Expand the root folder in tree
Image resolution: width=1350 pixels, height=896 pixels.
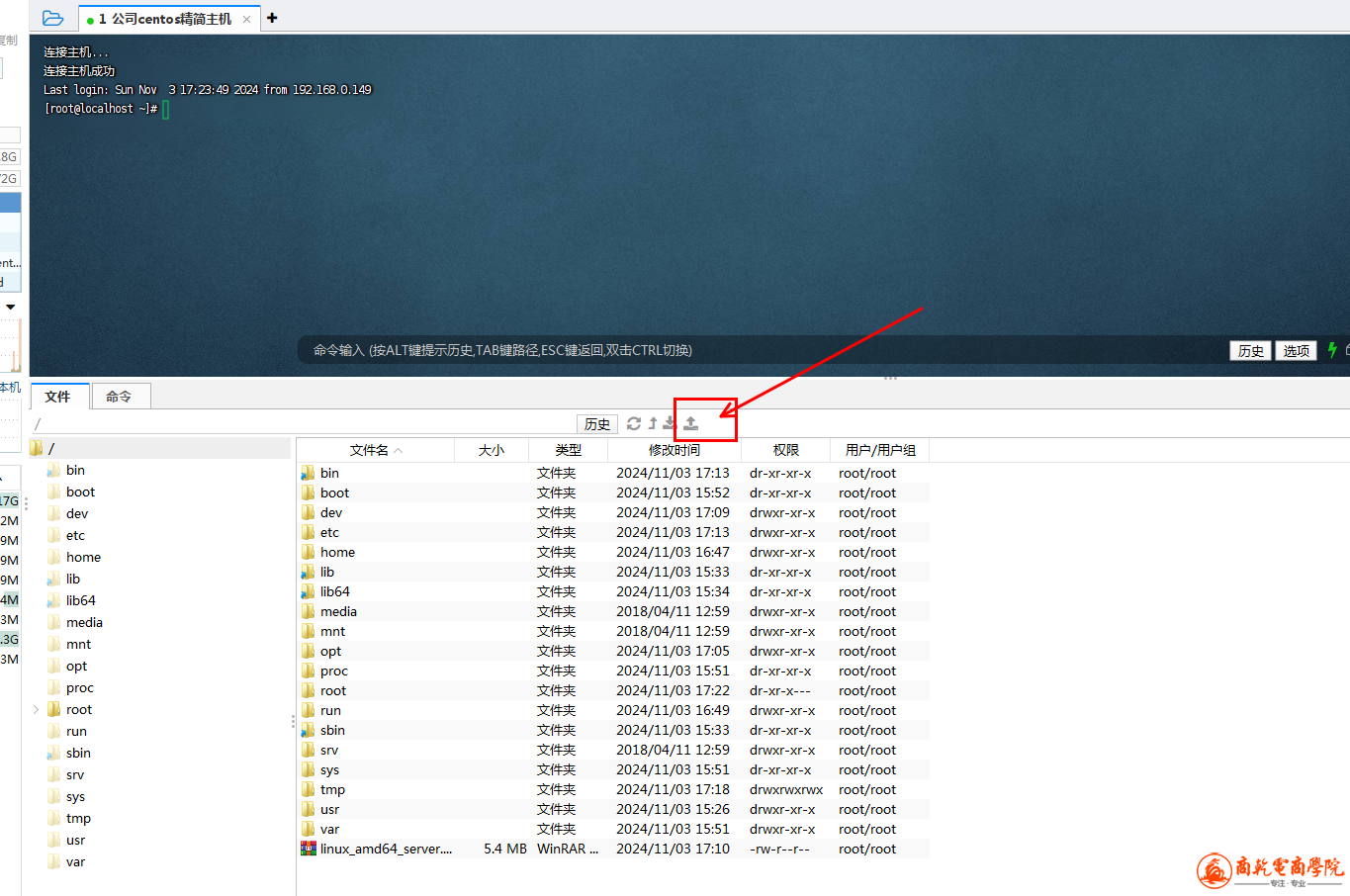(x=37, y=709)
